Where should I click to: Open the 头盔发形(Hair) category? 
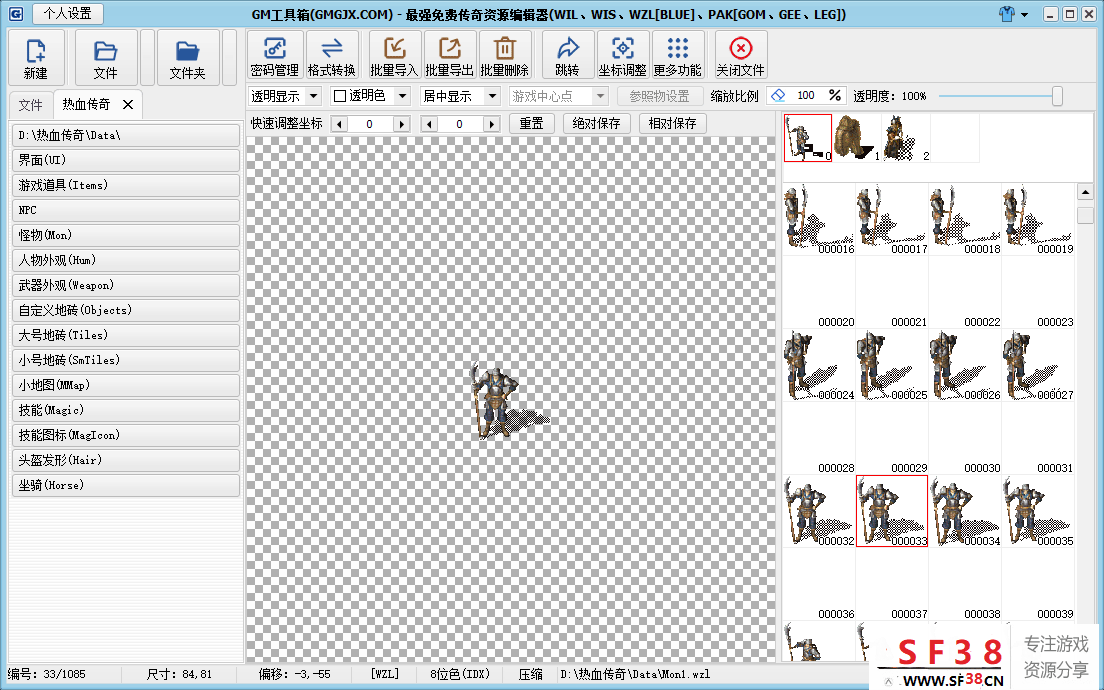point(126,460)
